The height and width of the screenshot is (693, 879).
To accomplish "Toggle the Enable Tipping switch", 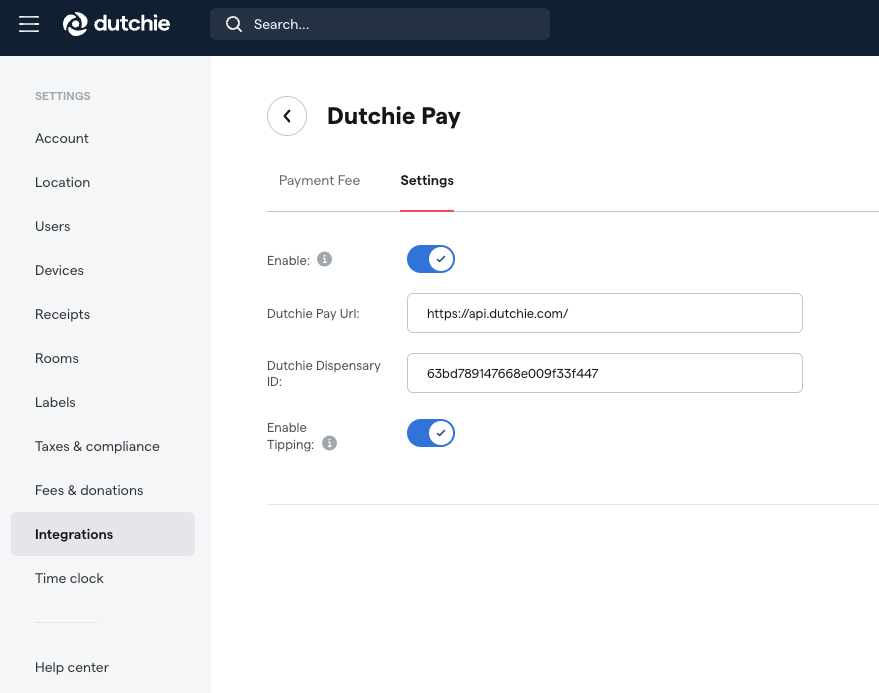I will (431, 433).
